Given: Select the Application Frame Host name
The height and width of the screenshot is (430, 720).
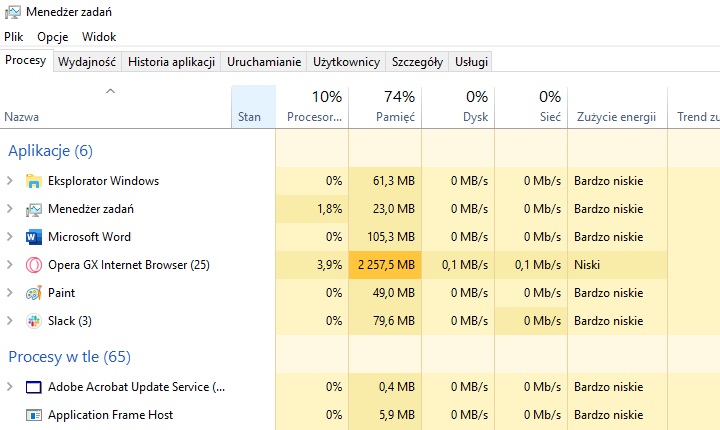Looking at the screenshot, I should click(x=111, y=415).
